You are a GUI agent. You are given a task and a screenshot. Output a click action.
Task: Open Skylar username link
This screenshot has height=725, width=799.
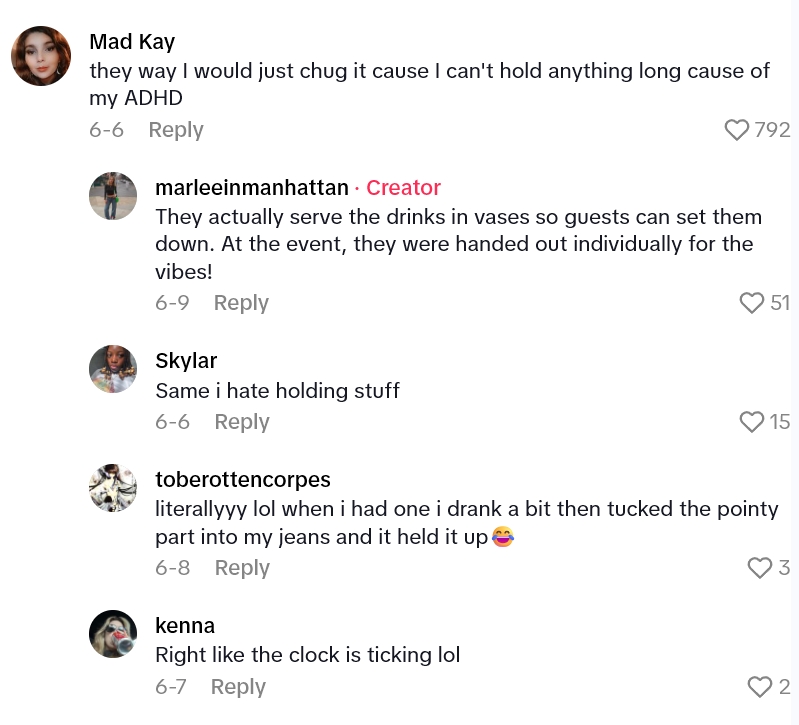(186, 361)
